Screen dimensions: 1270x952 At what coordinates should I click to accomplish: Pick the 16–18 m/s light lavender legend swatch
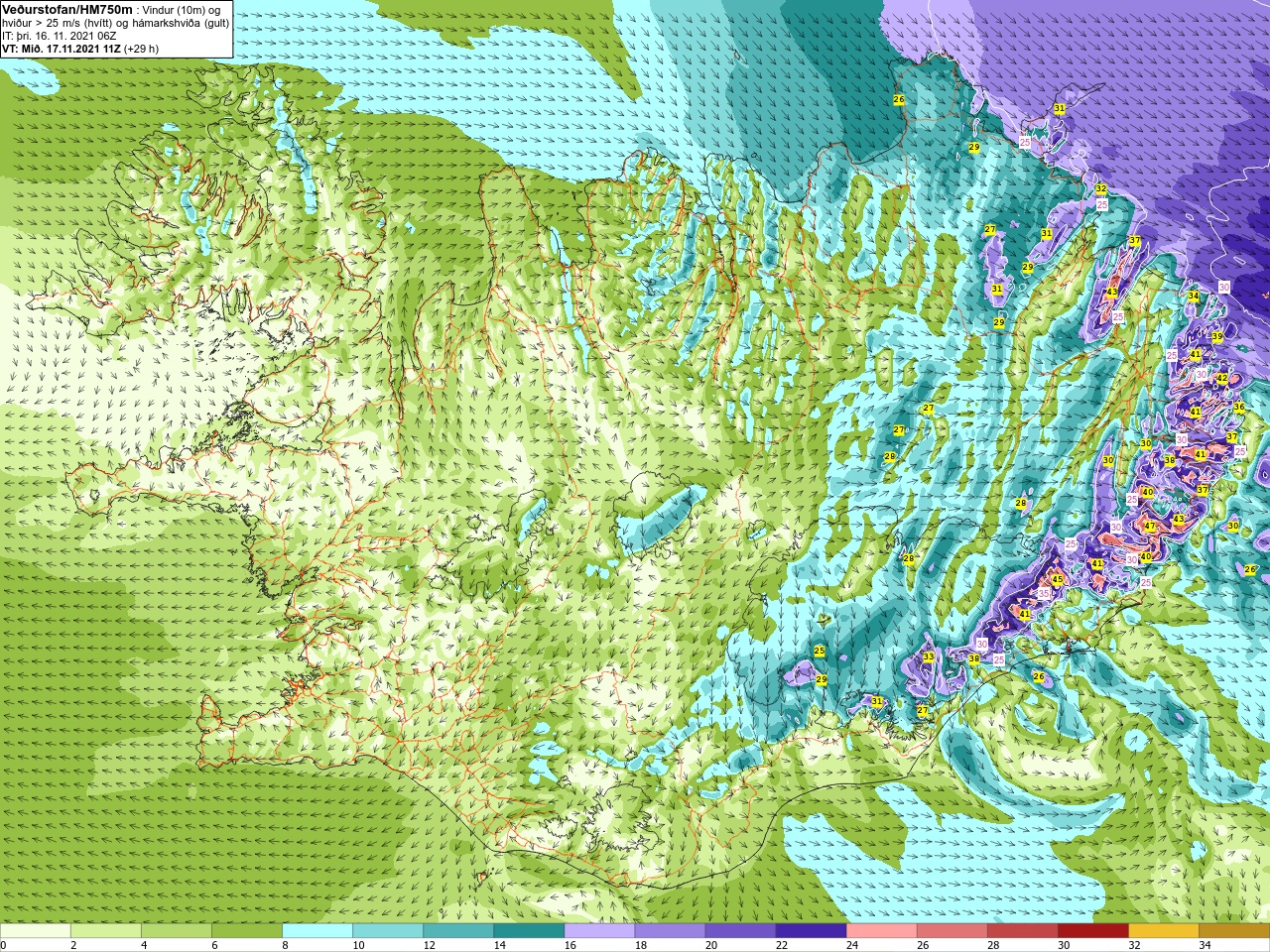pos(599,931)
